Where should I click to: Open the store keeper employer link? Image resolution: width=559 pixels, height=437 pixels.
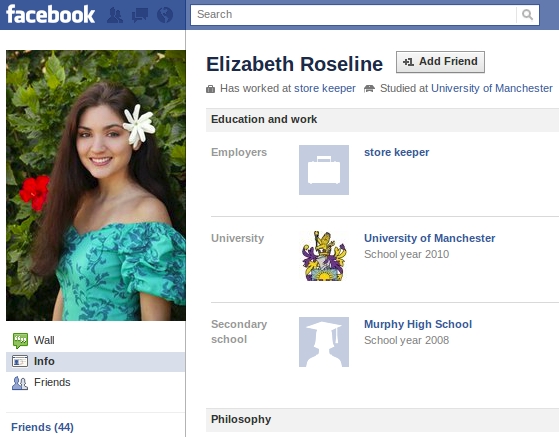tap(396, 152)
